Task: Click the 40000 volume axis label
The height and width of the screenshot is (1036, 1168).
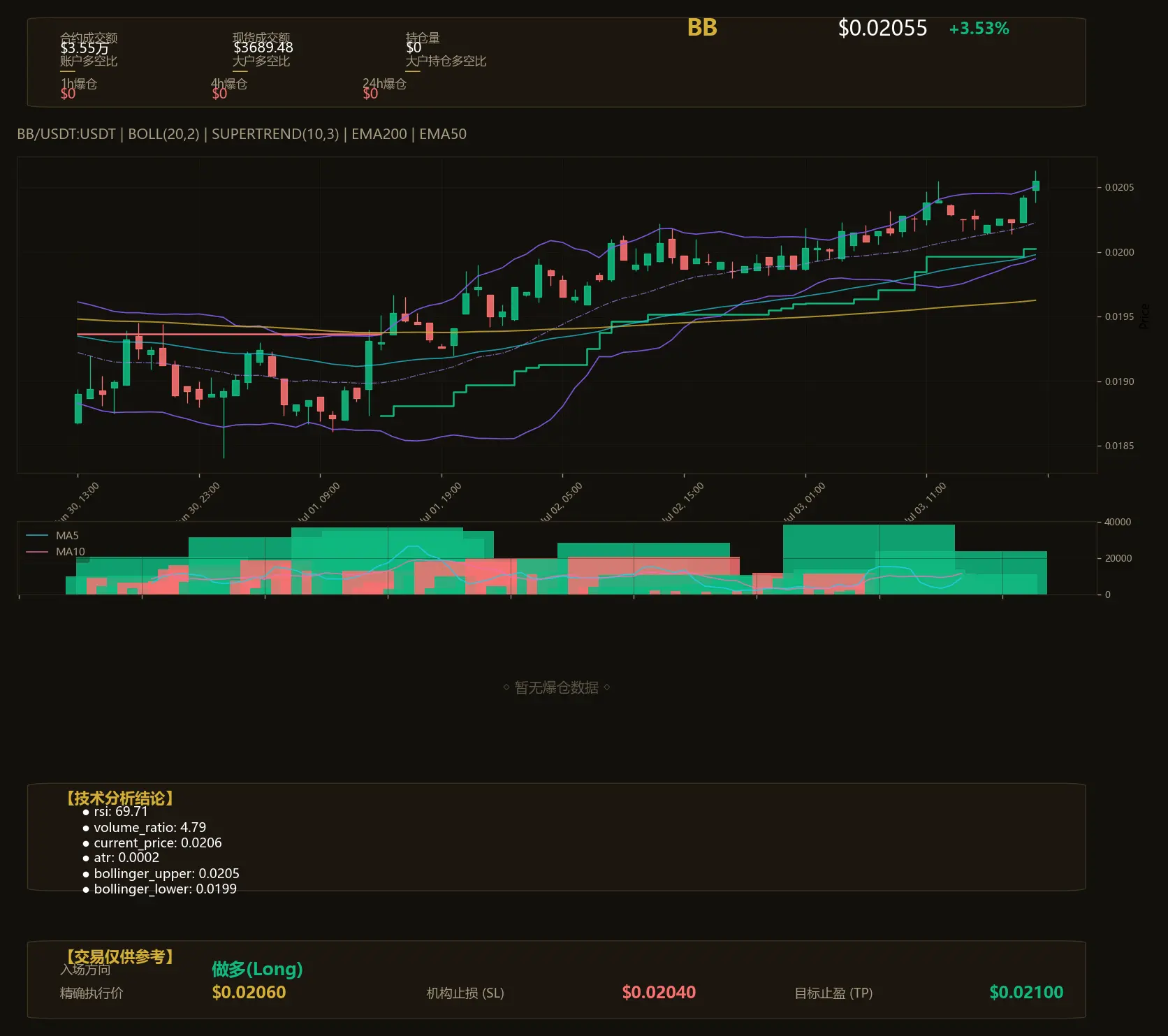Action: (1118, 522)
